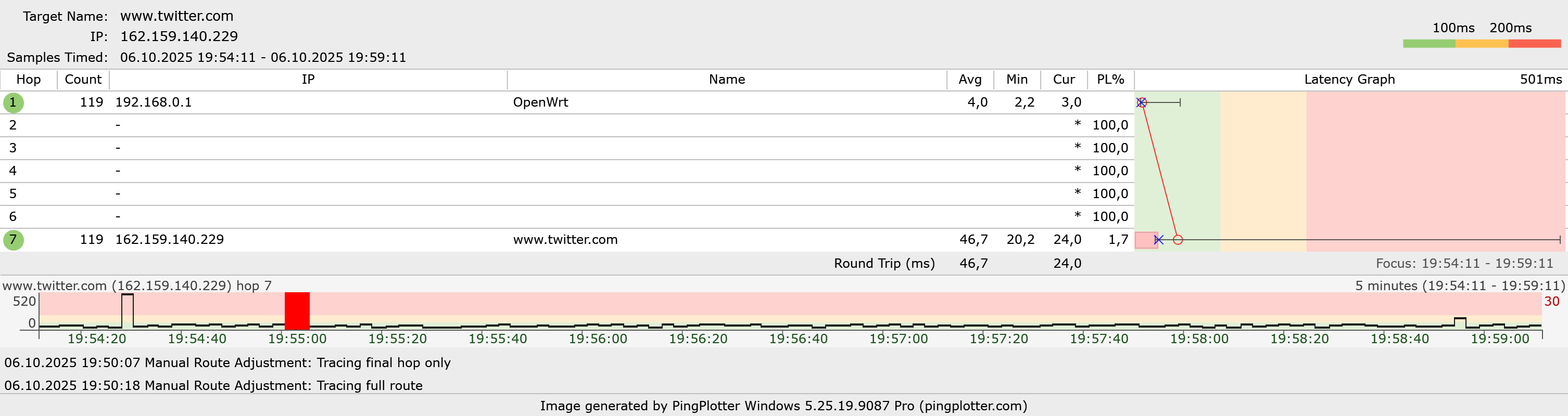Sort by the PL% column header
This screenshot has height=416, width=1568.
pyautogui.click(x=1110, y=80)
